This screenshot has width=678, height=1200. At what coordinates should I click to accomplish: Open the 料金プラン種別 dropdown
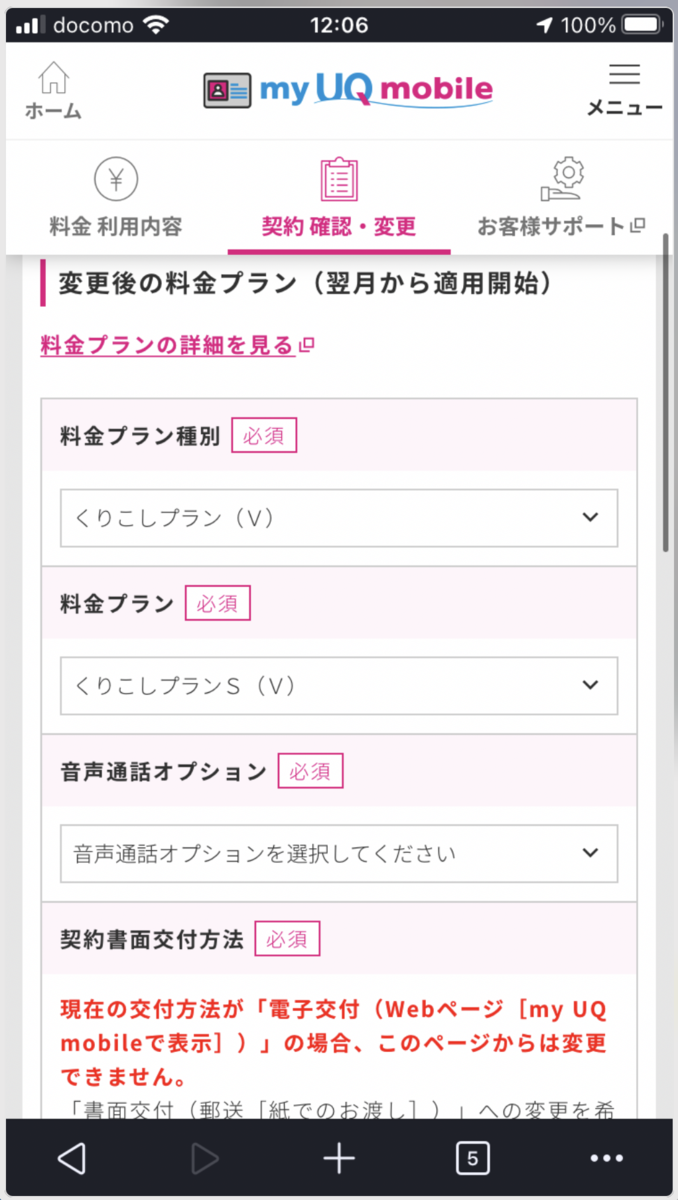pyautogui.click(x=339, y=517)
